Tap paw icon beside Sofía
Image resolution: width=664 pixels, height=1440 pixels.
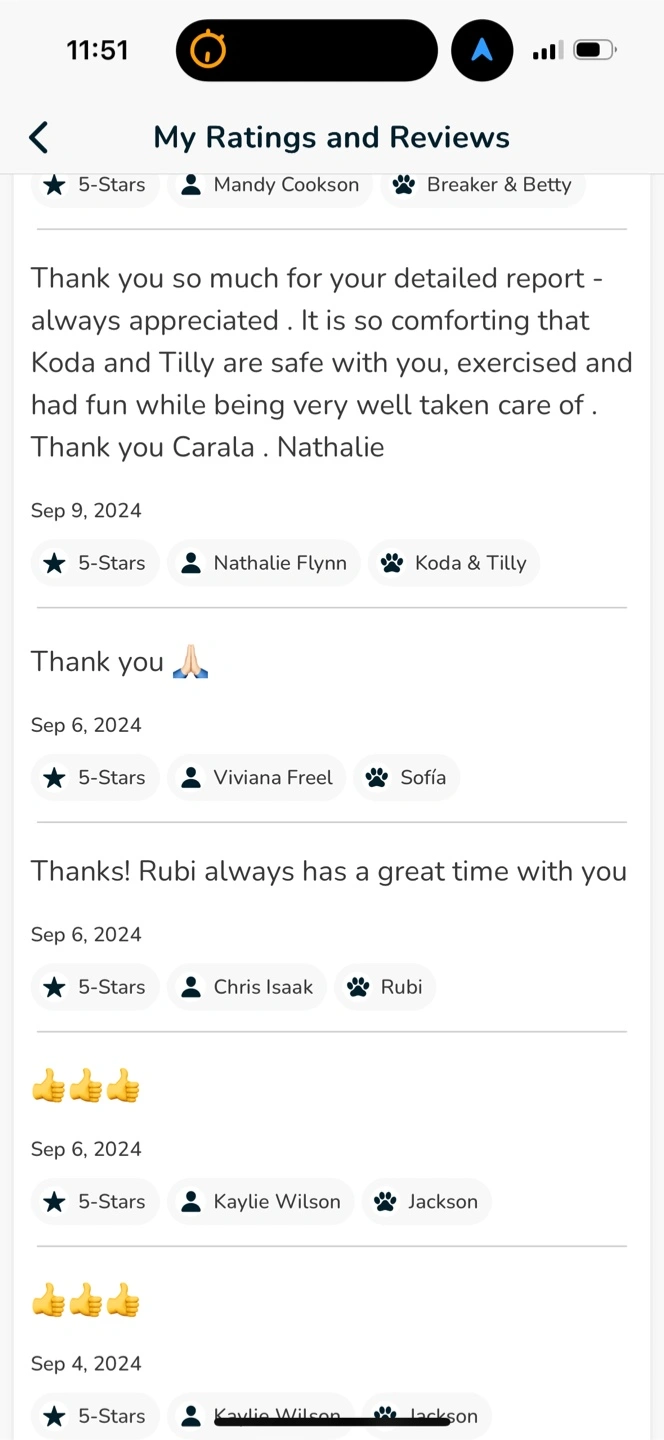coord(377,777)
